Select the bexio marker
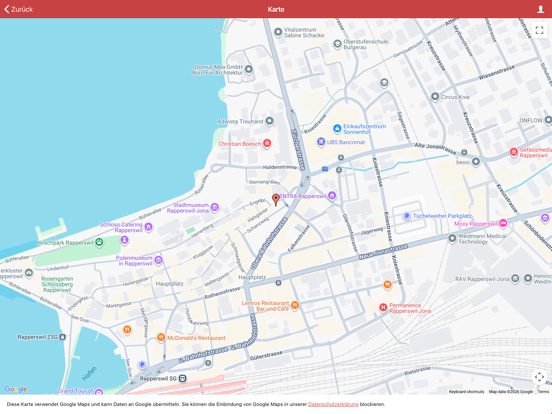This screenshot has height=414, width=552. pos(476,162)
